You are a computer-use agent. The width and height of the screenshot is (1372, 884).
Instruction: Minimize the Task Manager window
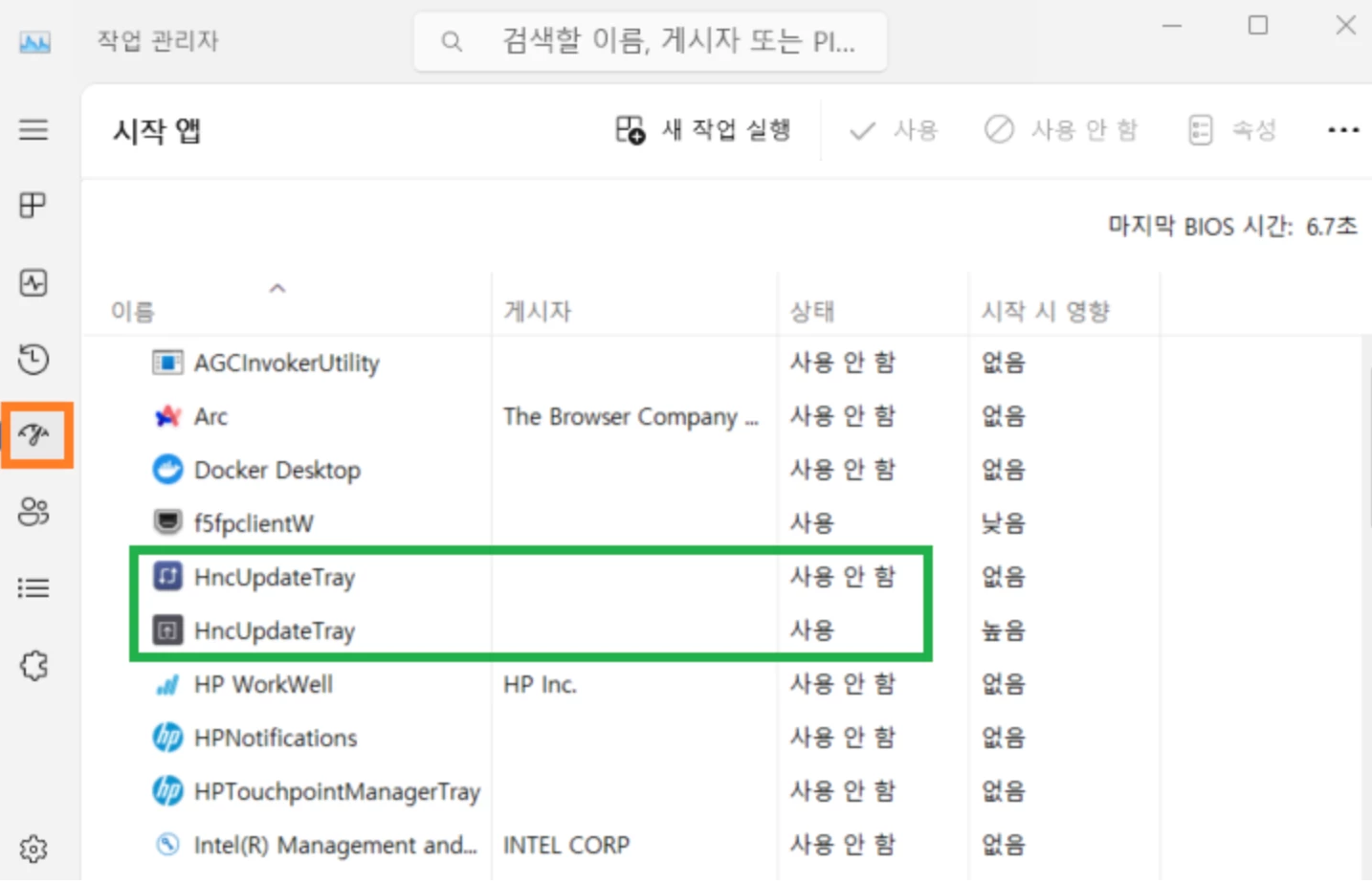pyautogui.click(x=1172, y=25)
